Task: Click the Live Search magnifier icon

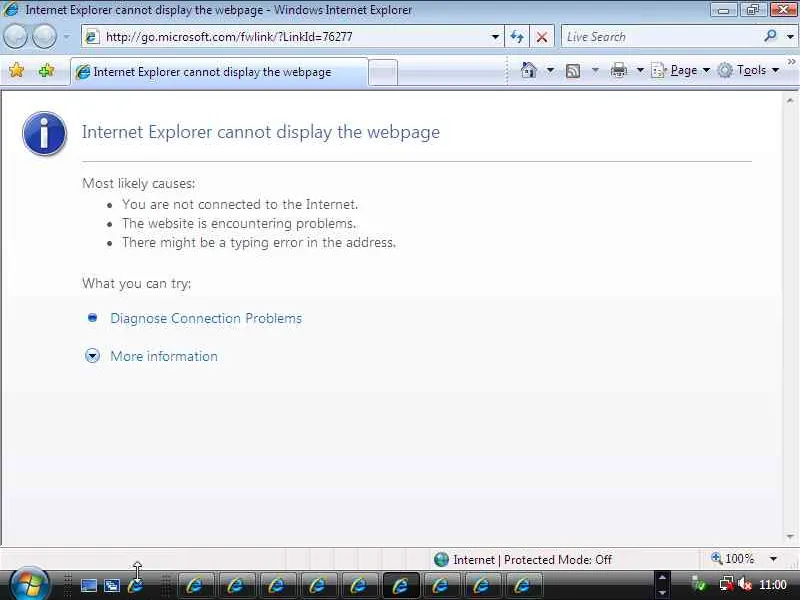Action: 770,36
